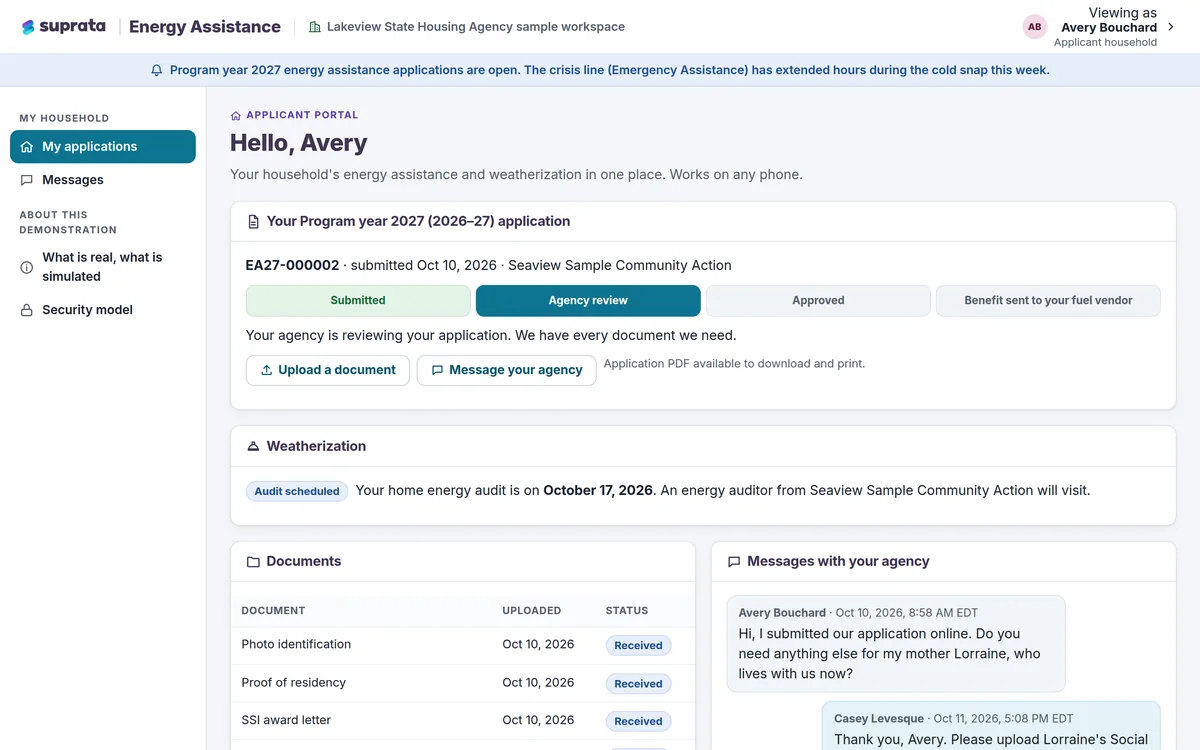Click the Approved progress step

[818, 301]
